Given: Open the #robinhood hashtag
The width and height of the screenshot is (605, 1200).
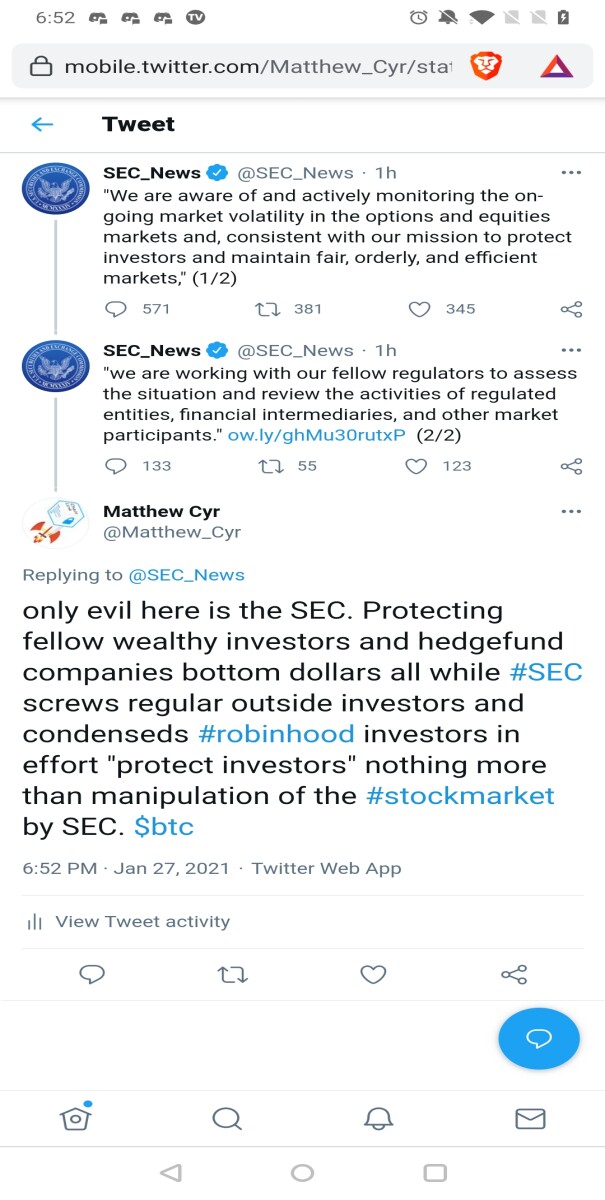Looking at the screenshot, I should point(277,733).
